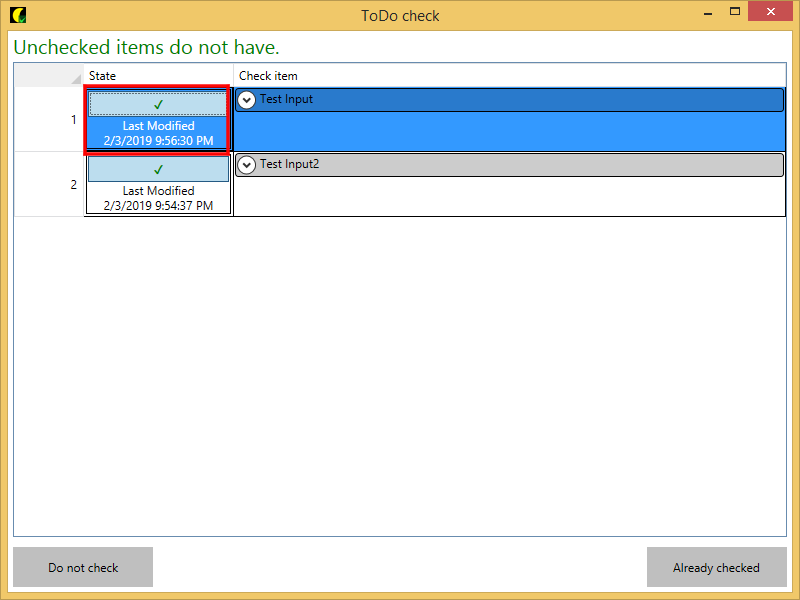Select the Test Input item bar
The height and width of the screenshot is (600, 800).
(520, 100)
